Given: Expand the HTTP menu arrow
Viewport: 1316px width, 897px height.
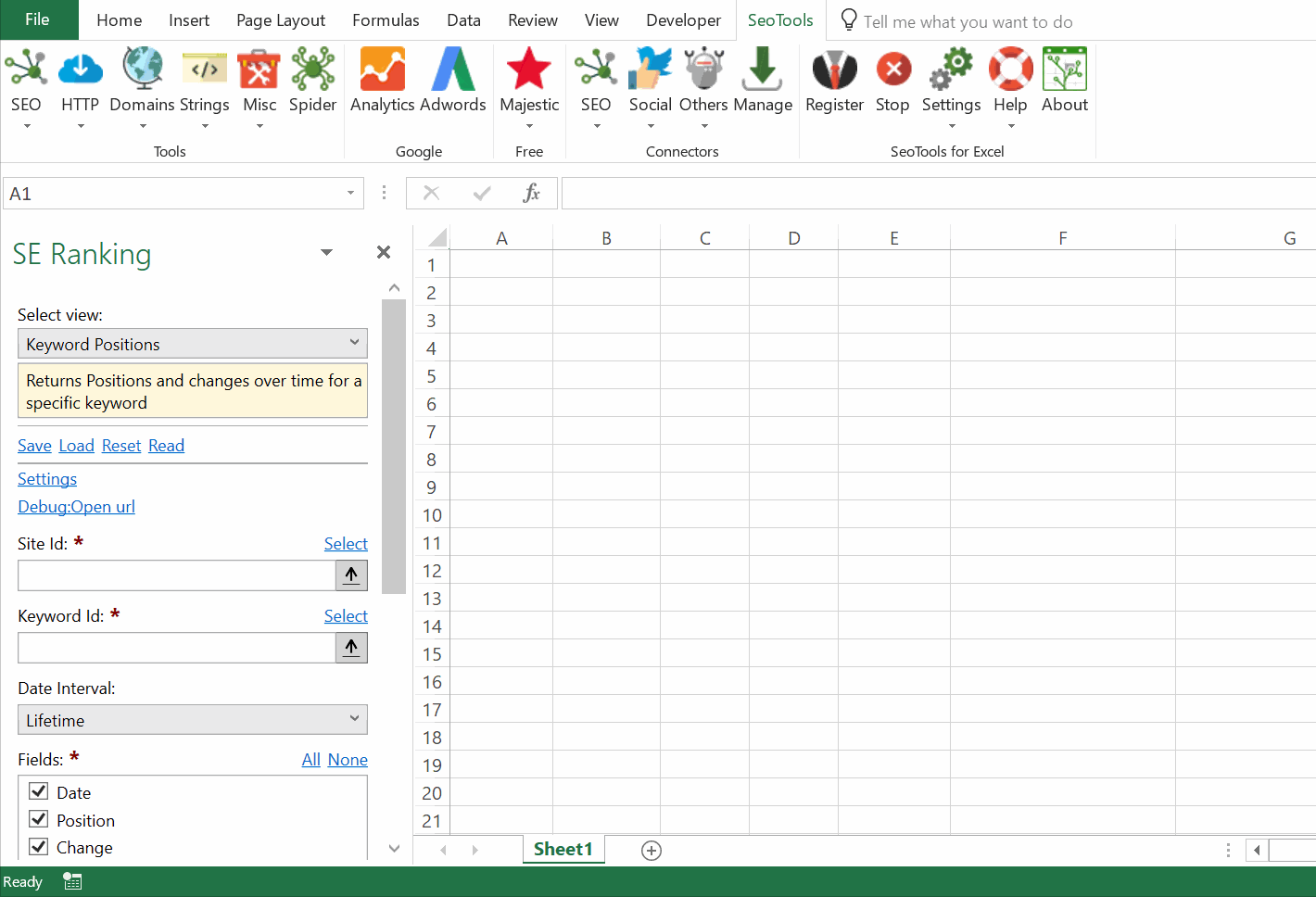Looking at the screenshot, I should [81, 126].
